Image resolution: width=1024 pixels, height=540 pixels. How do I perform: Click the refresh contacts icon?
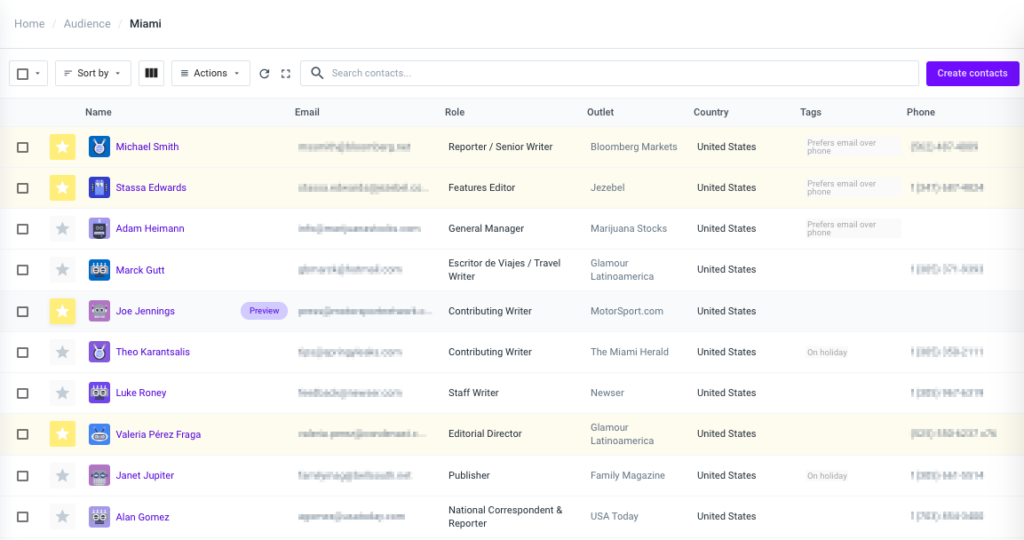tap(264, 73)
